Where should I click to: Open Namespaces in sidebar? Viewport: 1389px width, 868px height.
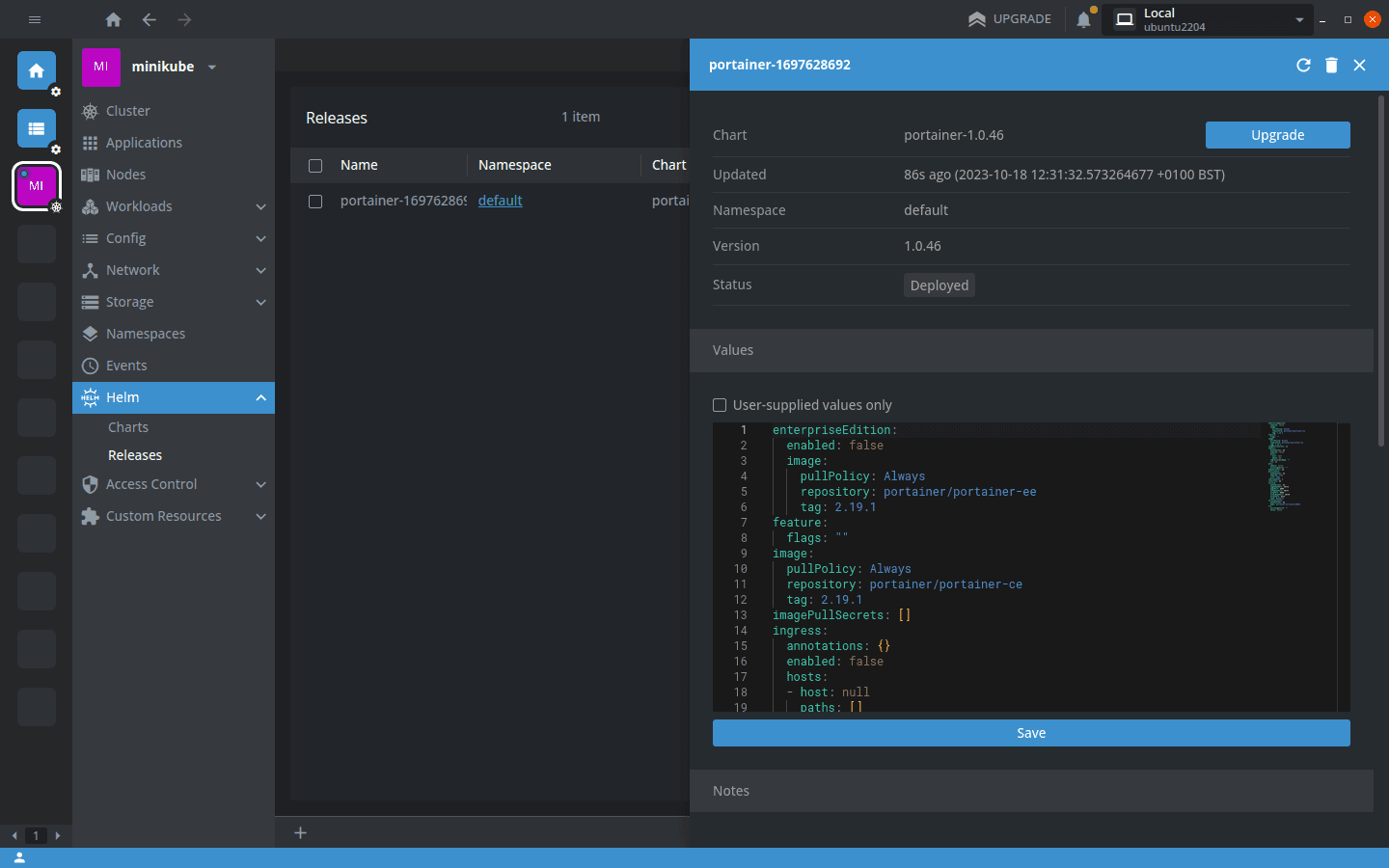174,334
